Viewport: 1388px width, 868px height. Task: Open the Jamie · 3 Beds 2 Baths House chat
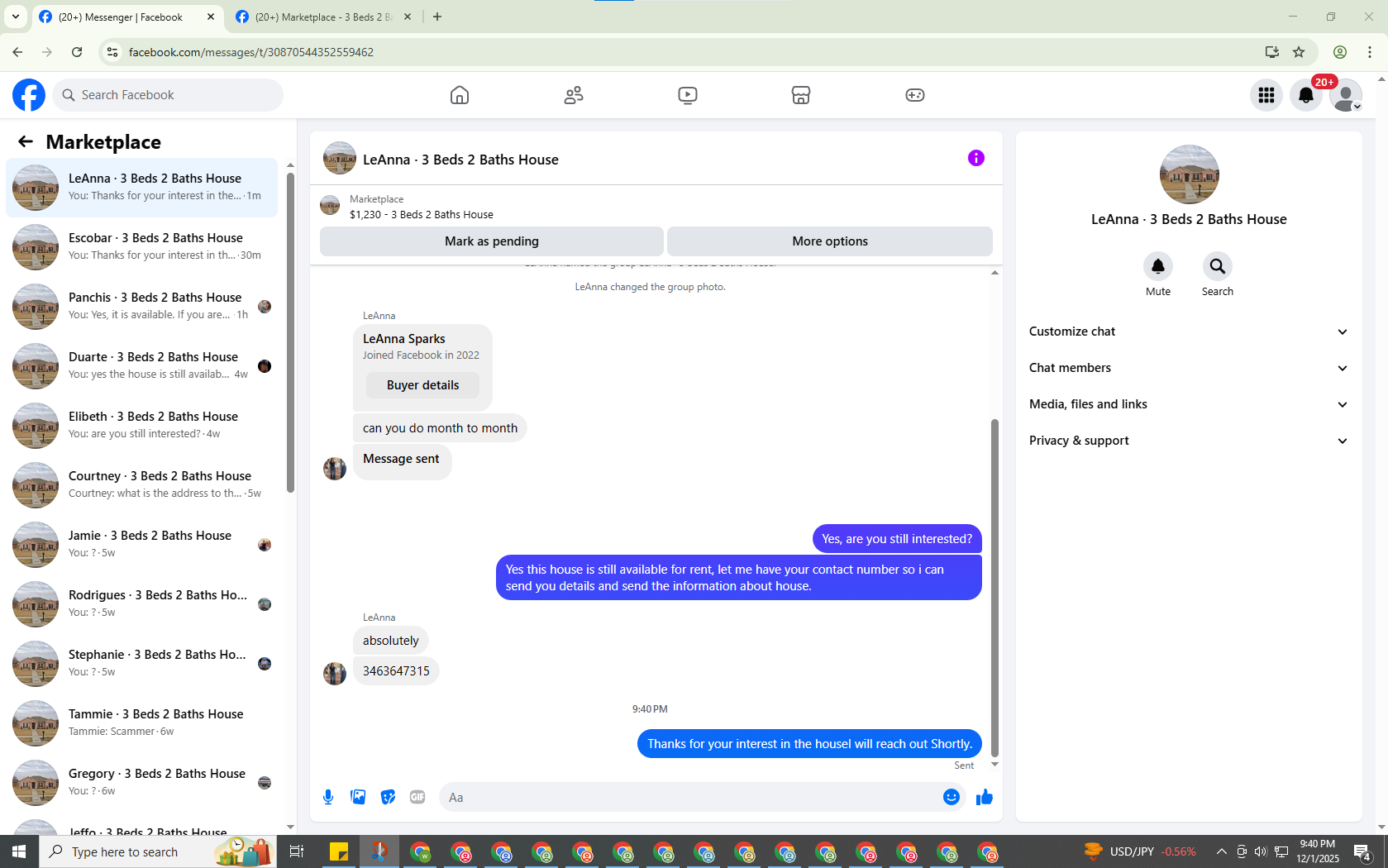tap(142, 544)
